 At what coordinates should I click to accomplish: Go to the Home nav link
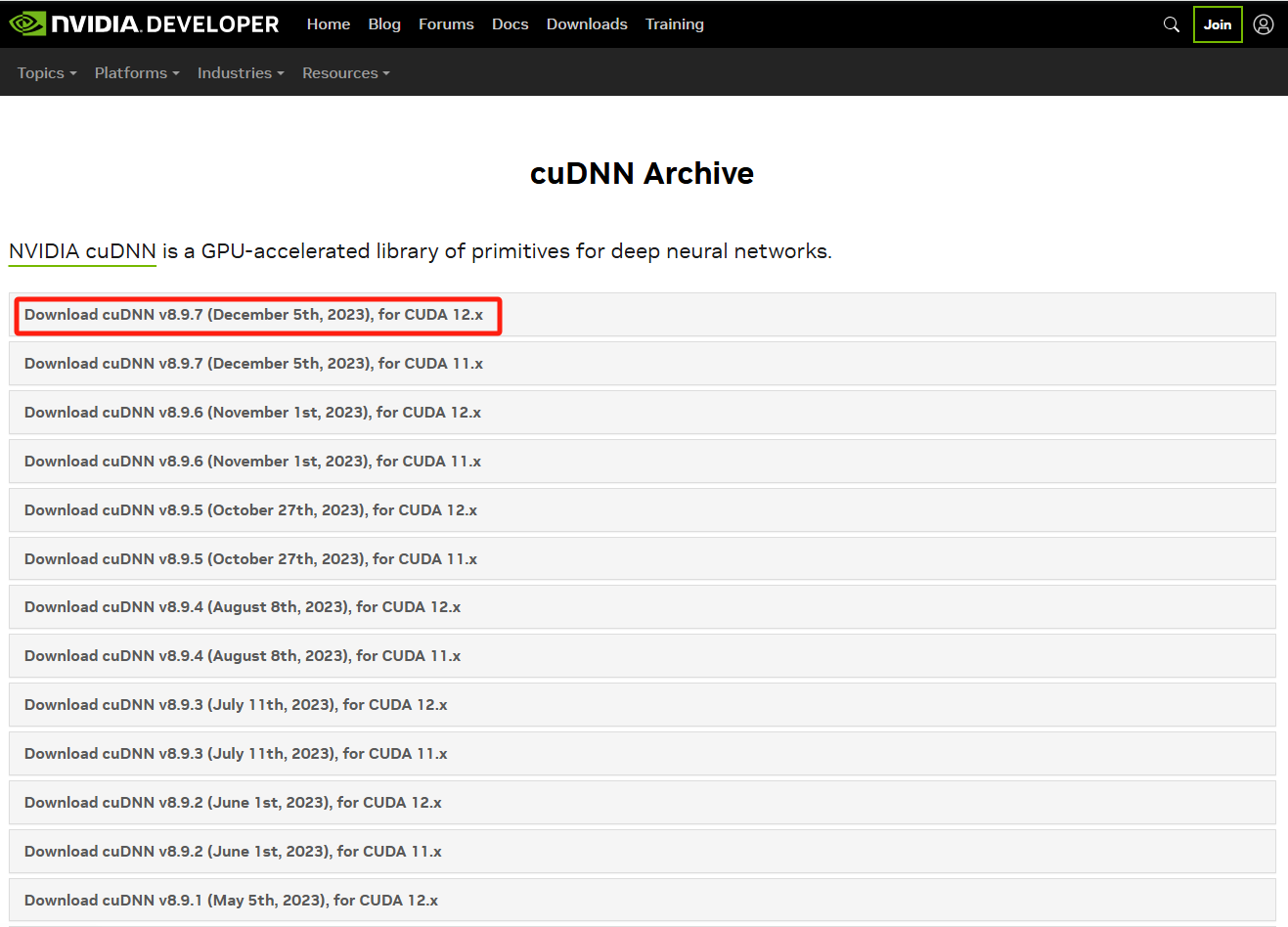click(329, 24)
